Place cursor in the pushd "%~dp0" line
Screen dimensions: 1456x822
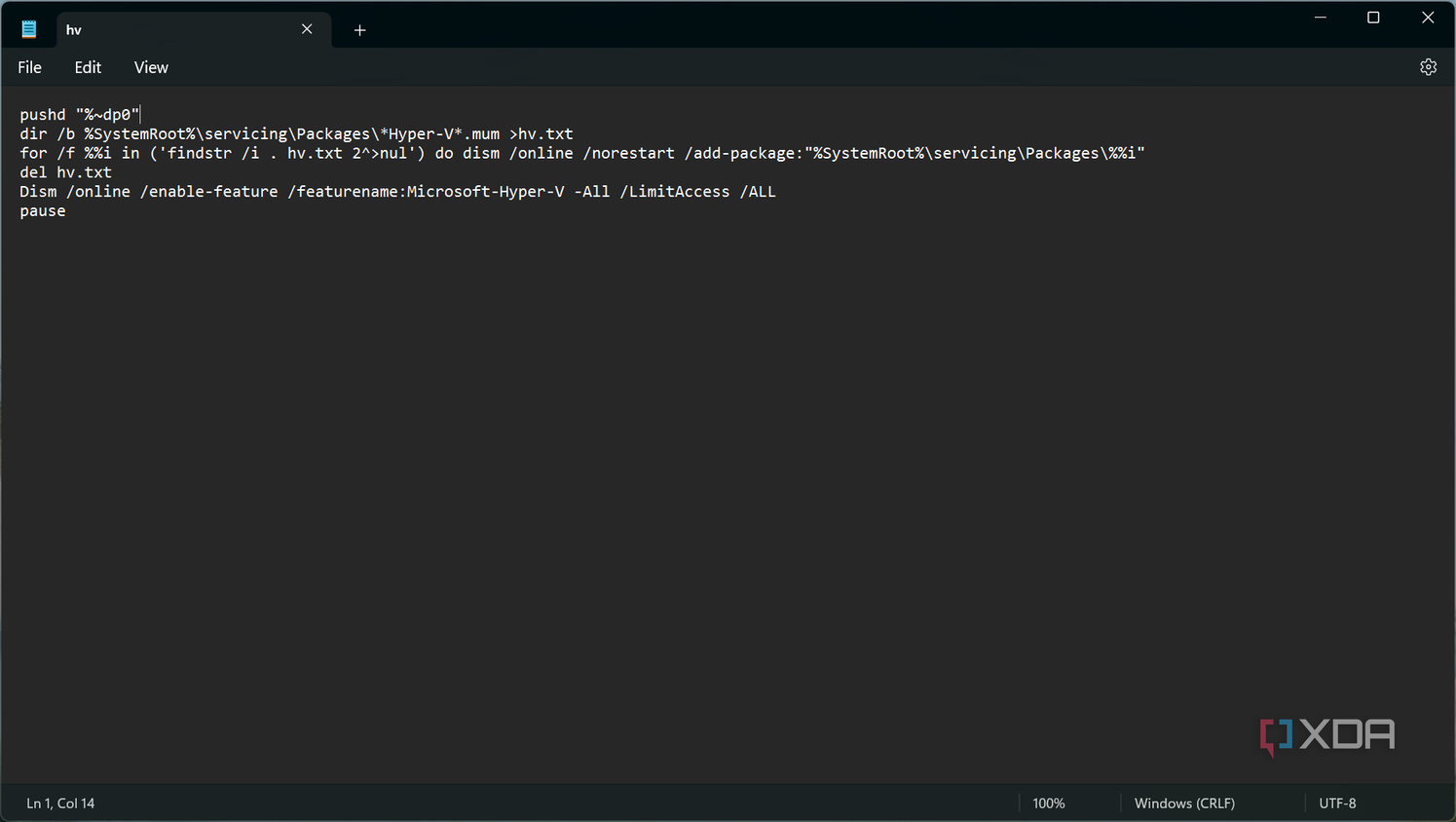coord(80,114)
